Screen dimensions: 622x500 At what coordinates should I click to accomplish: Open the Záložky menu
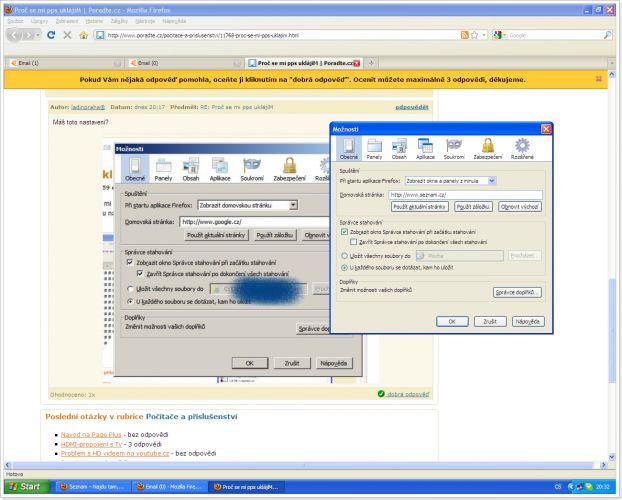pos(119,21)
